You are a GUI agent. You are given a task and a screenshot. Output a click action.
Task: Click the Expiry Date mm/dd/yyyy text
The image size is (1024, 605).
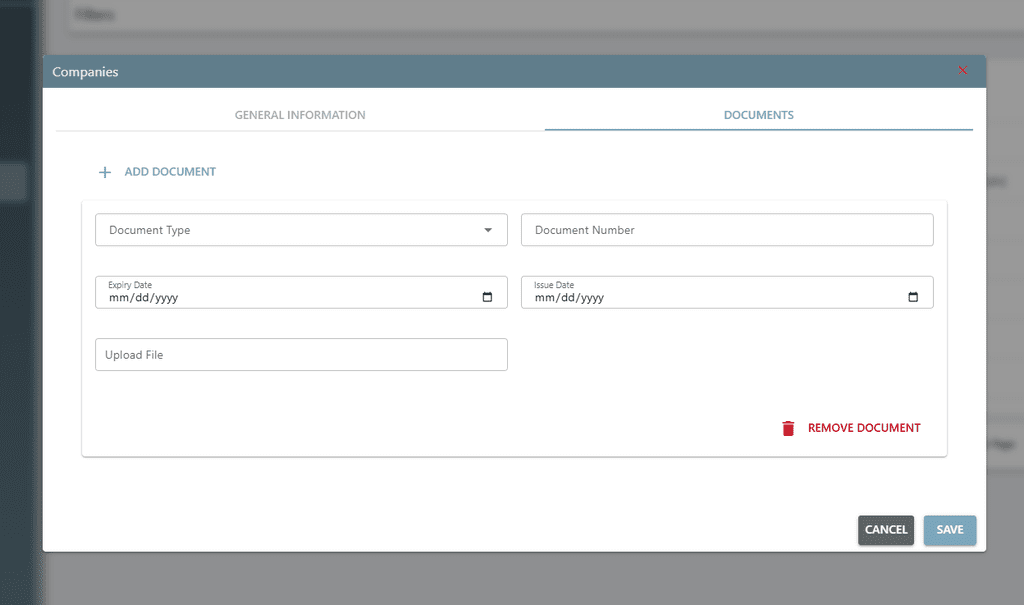coord(144,298)
